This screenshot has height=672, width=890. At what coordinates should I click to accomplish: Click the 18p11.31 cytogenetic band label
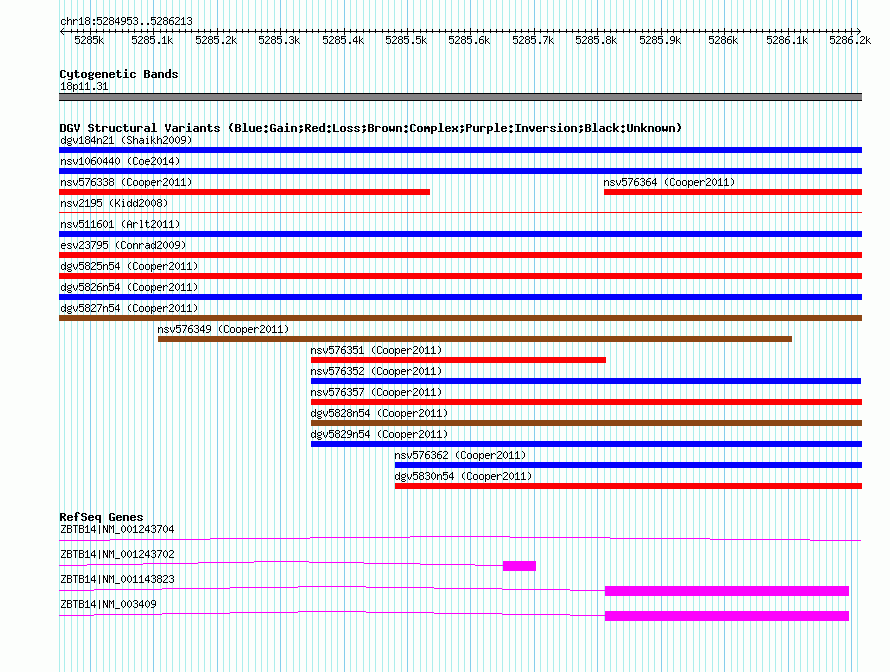84,86
